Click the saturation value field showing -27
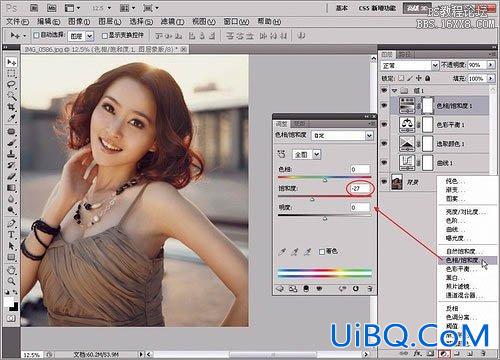The image size is (500, 360). [359, 188]
